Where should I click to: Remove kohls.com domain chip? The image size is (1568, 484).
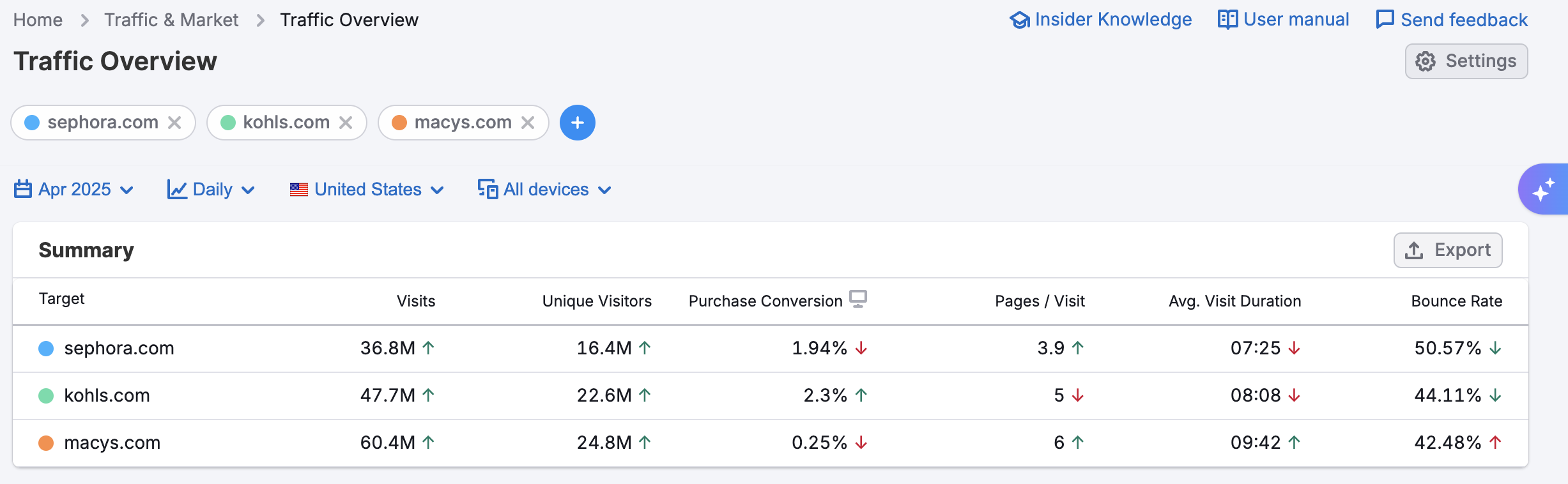tap(346, 123)
